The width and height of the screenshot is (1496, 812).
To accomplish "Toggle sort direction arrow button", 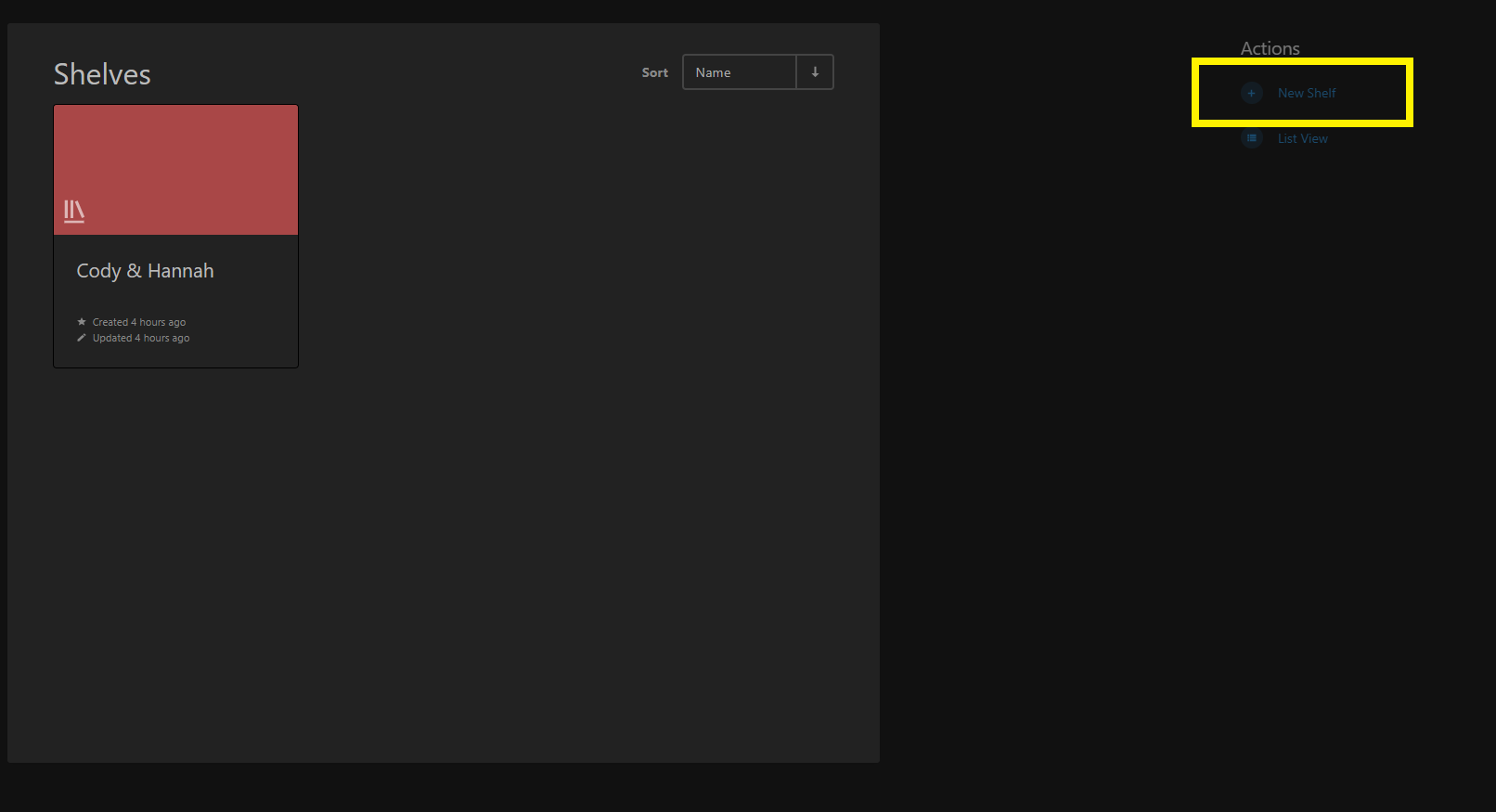I will click(815, 72).
